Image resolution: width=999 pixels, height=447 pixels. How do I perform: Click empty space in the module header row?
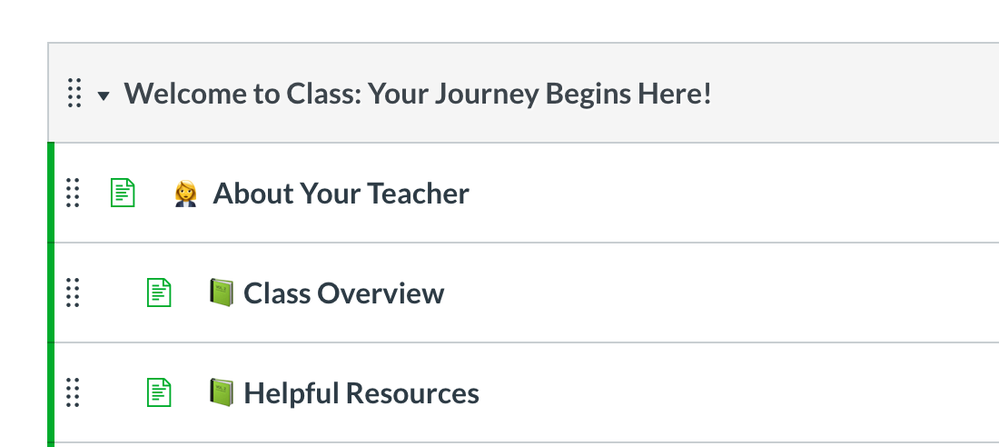tap(854, 93)
